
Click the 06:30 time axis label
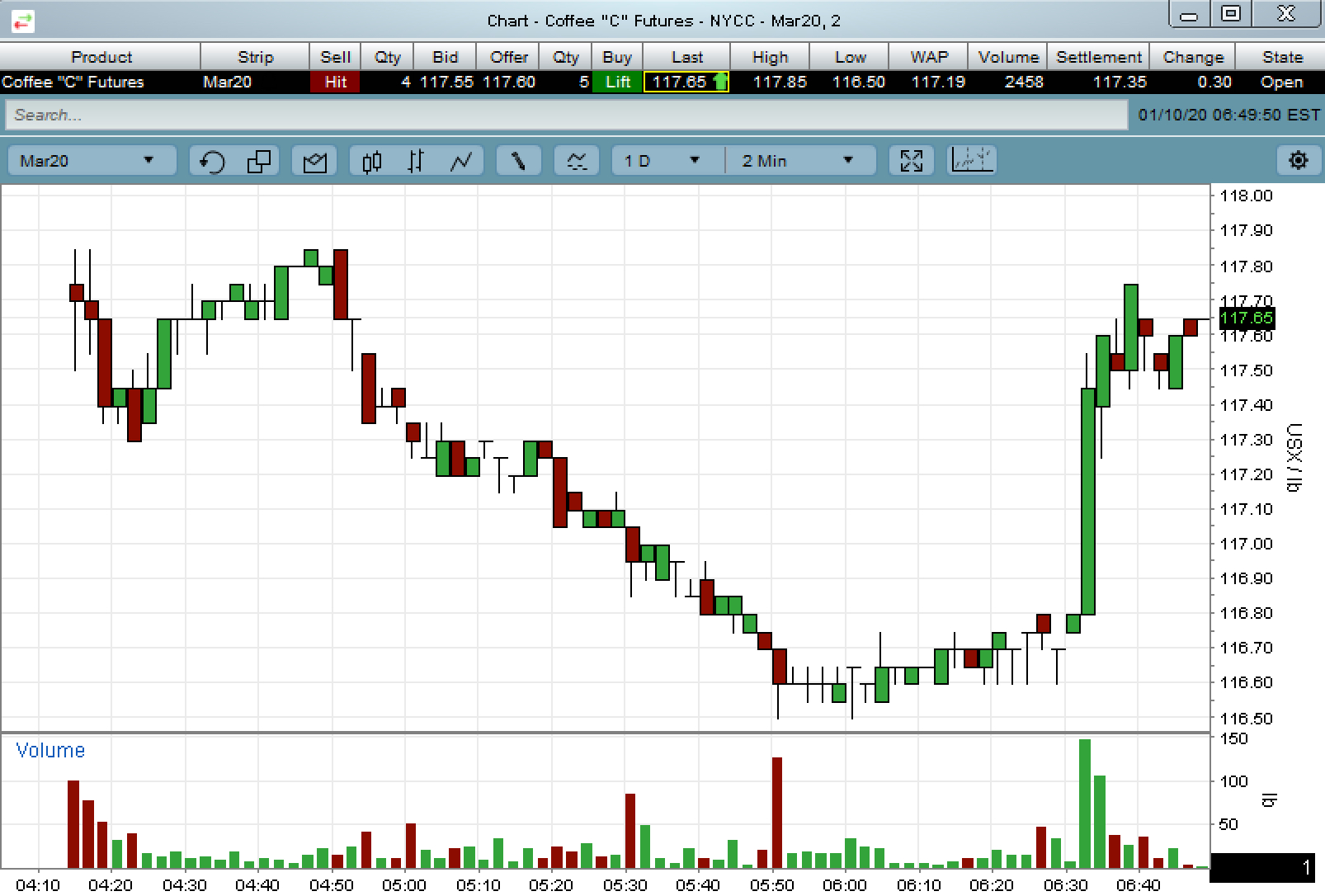pyautogui.click(x=1065, y=885)
